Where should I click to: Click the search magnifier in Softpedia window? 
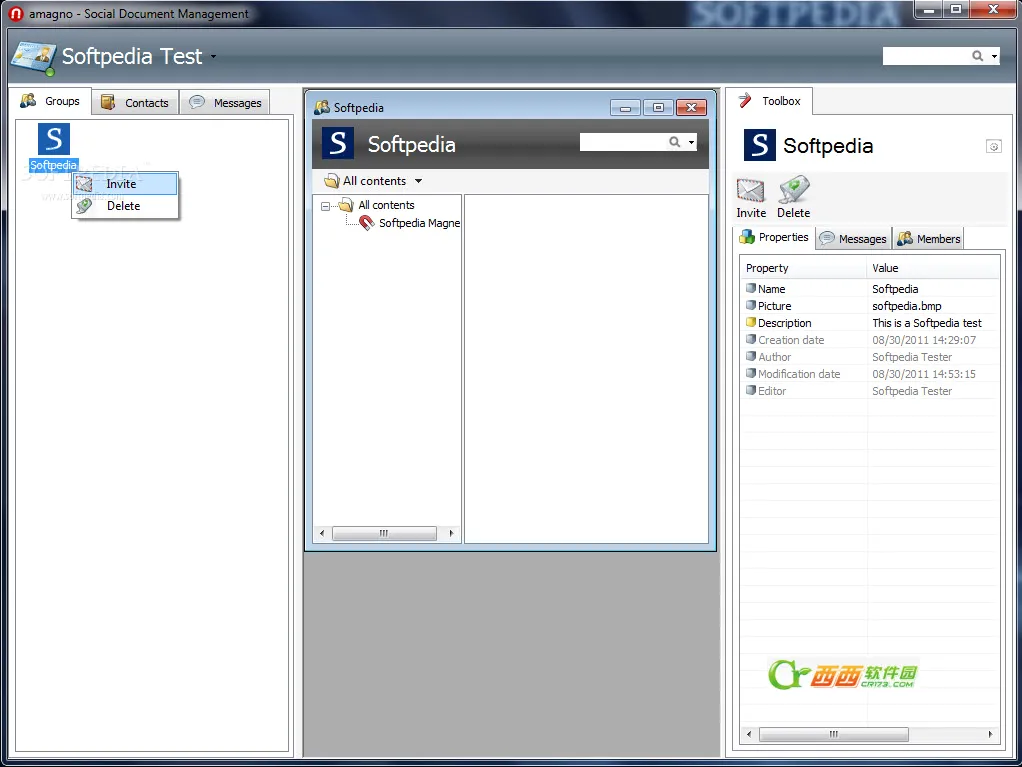(x=675, y=142)
